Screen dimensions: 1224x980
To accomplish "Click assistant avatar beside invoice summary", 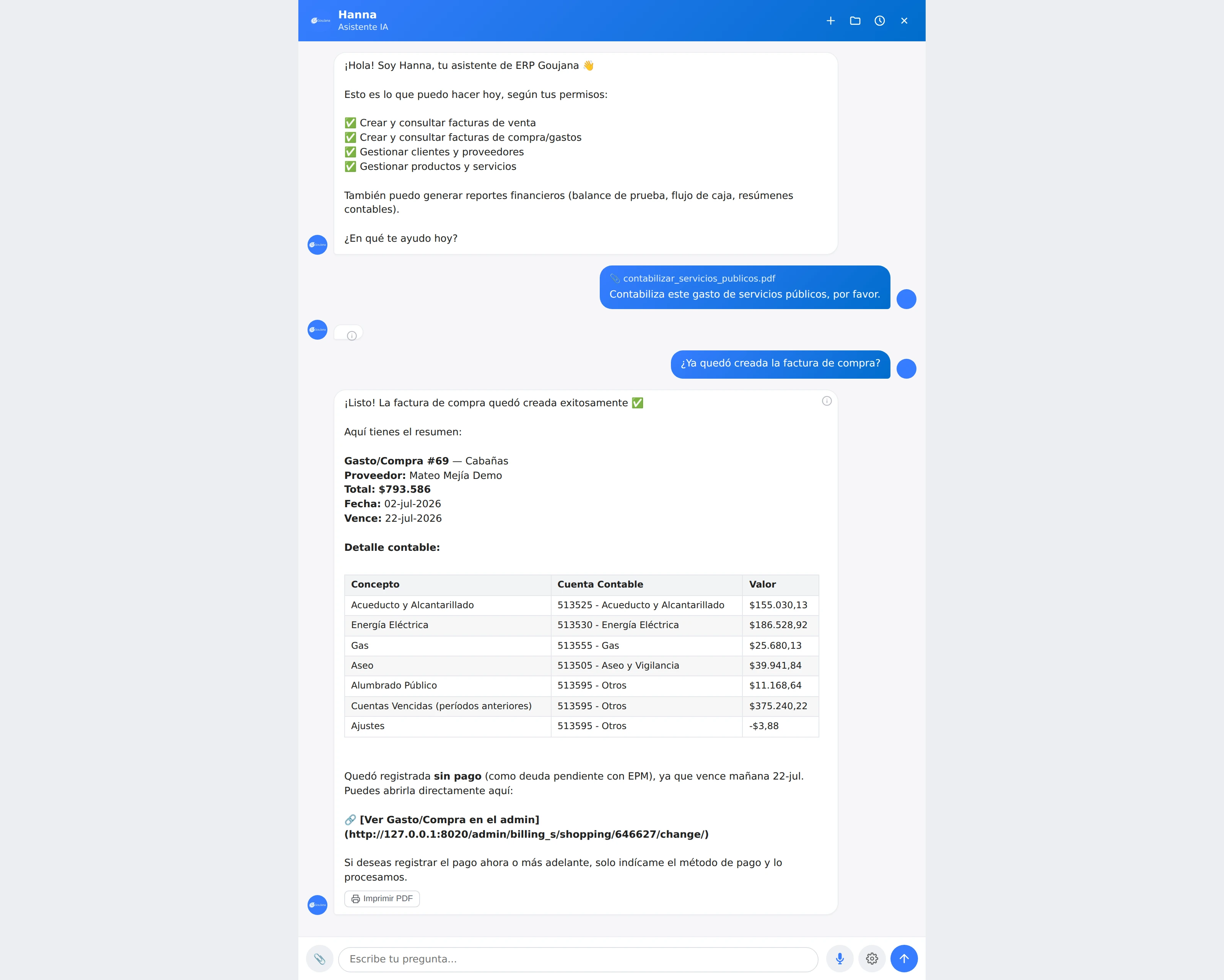I will 317,905.
